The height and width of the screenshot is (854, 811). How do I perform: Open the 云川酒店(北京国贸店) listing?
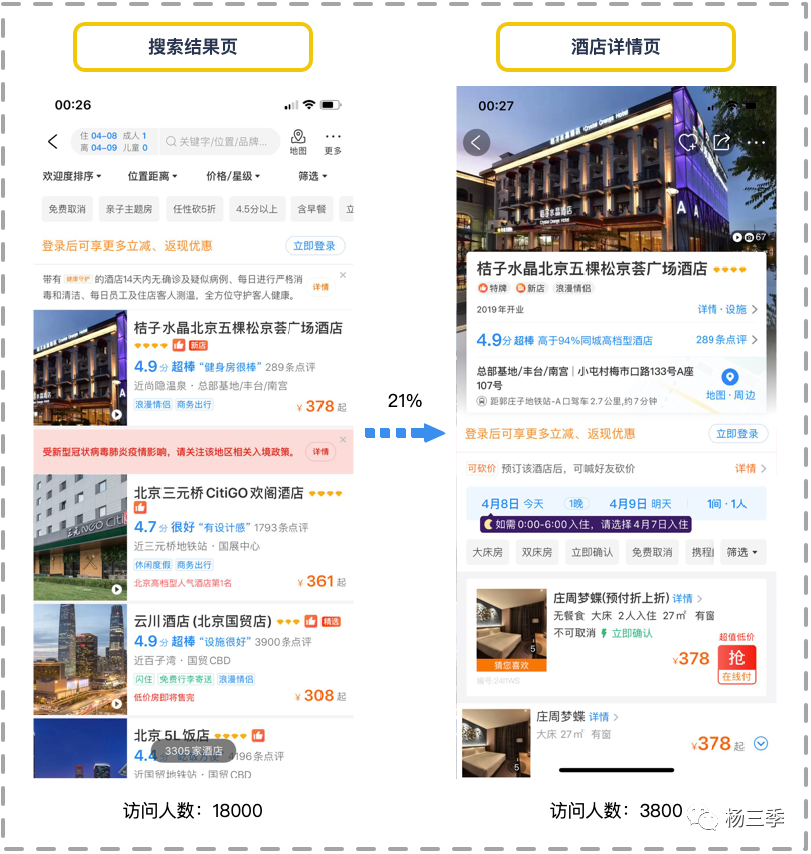[193, 659]
